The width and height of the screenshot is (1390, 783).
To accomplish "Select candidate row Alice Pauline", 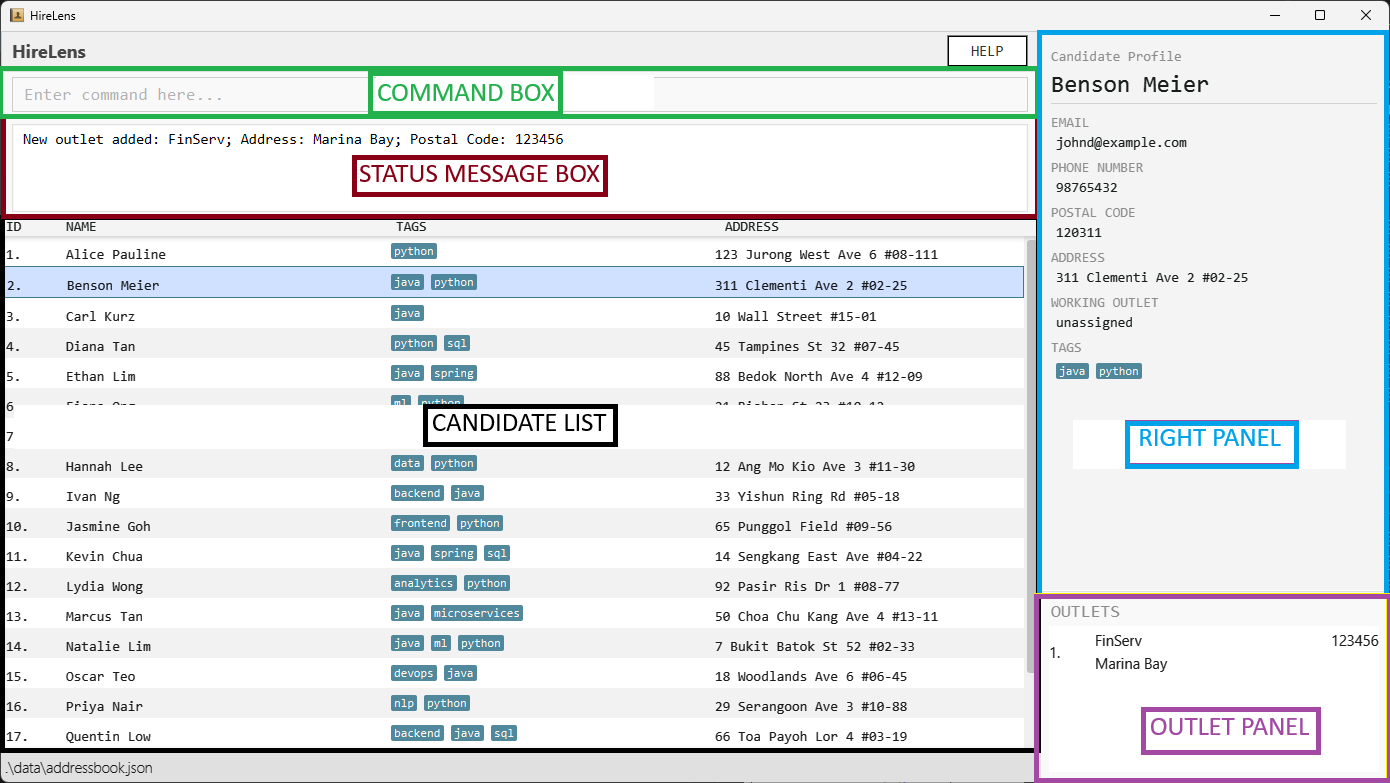I will 514,254.
